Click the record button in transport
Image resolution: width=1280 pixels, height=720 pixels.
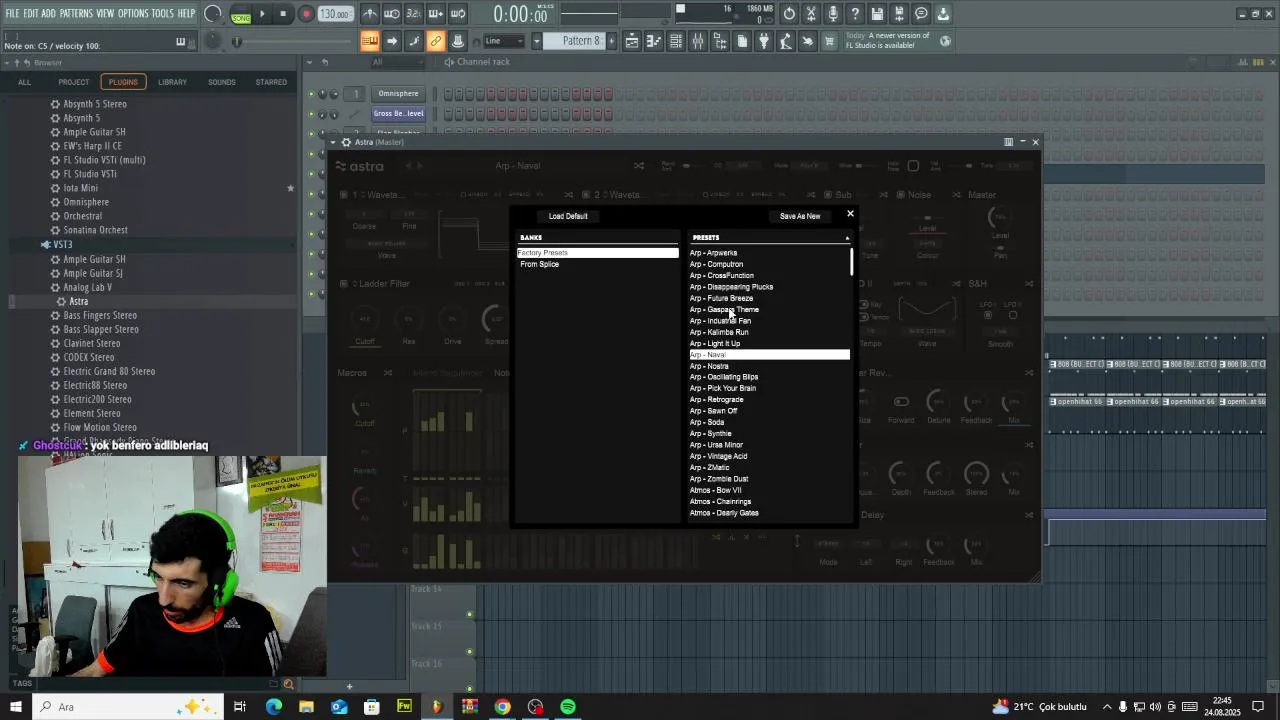pyautogui.click(x=306, y=14)
